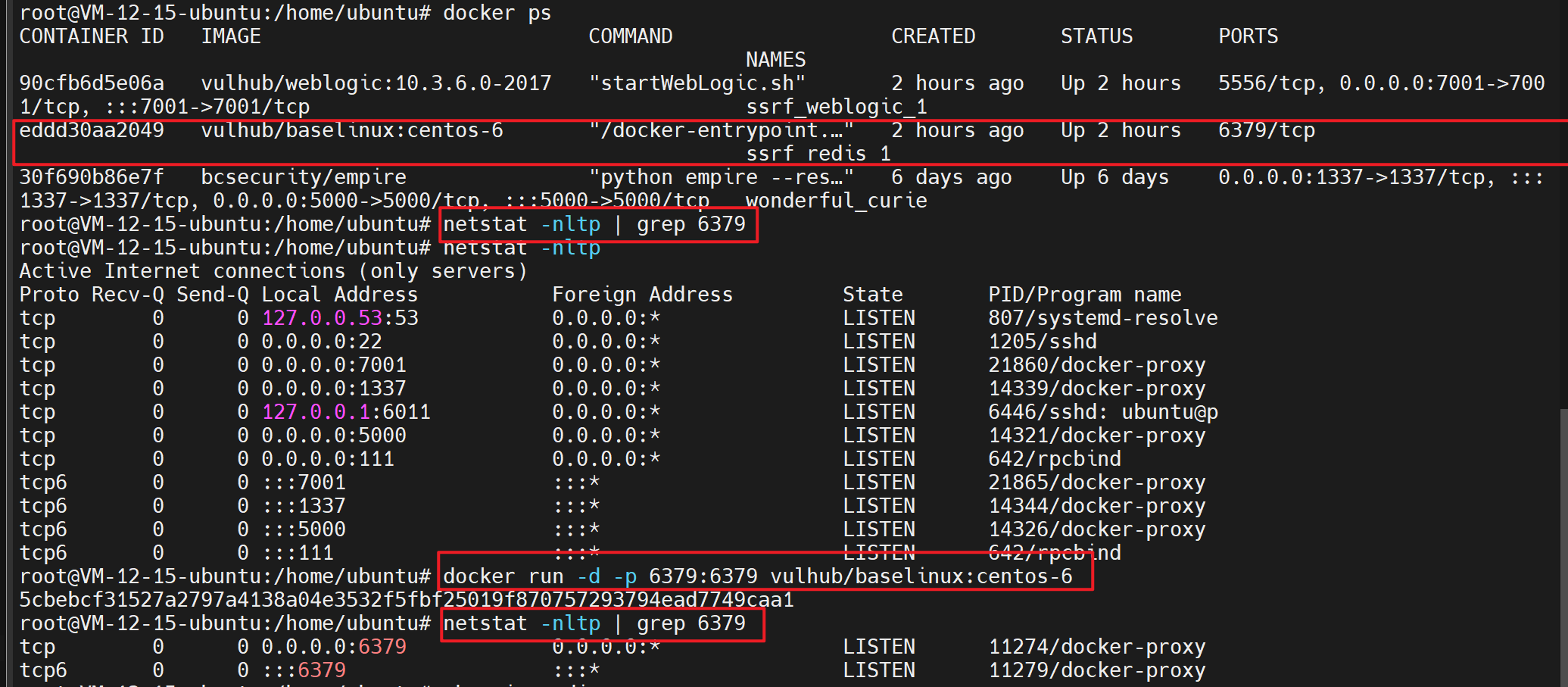Click the STATUS column header
The image size is (1568, 687).
1096,36
